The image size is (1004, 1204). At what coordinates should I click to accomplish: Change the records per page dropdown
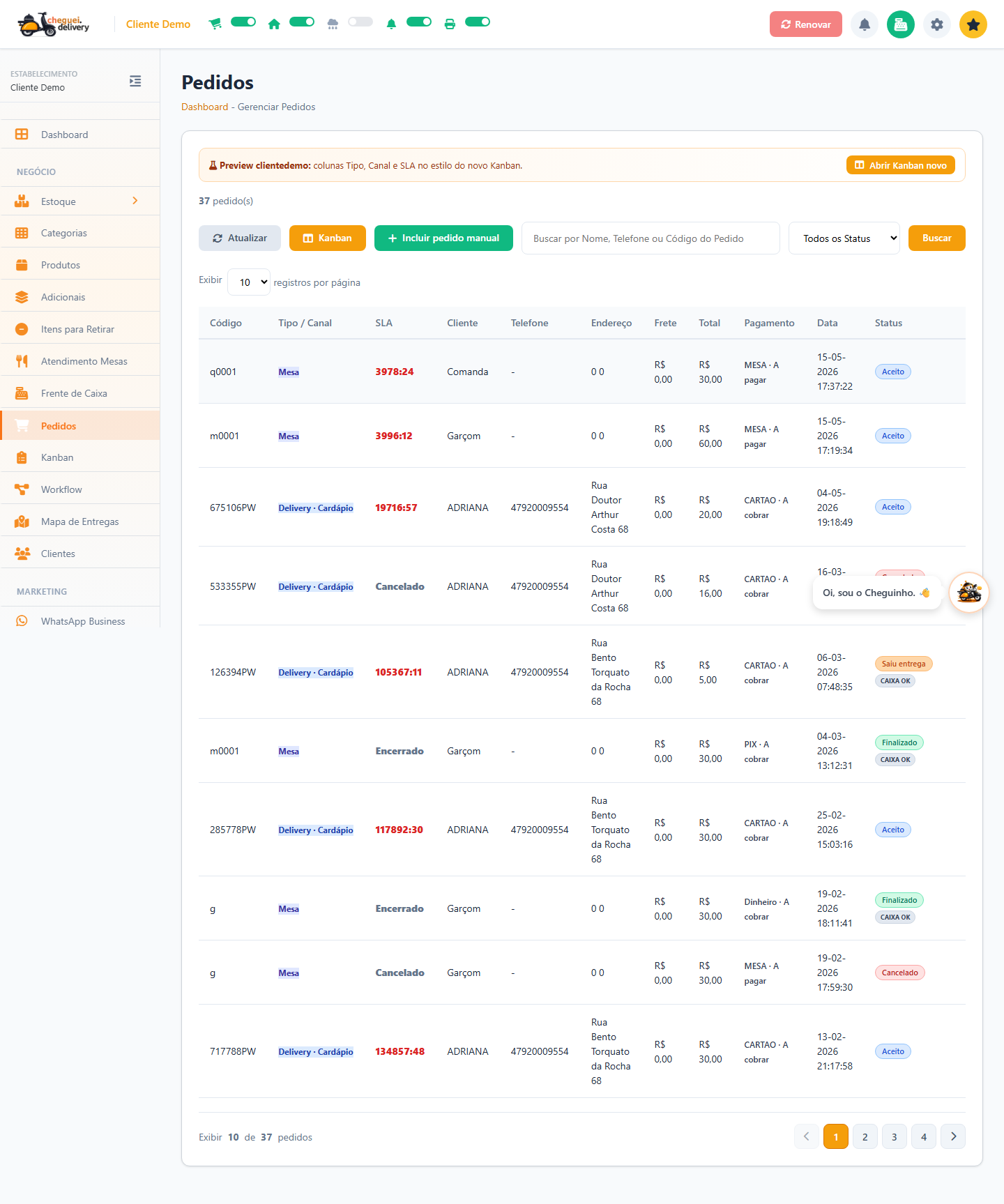[249, 282]
